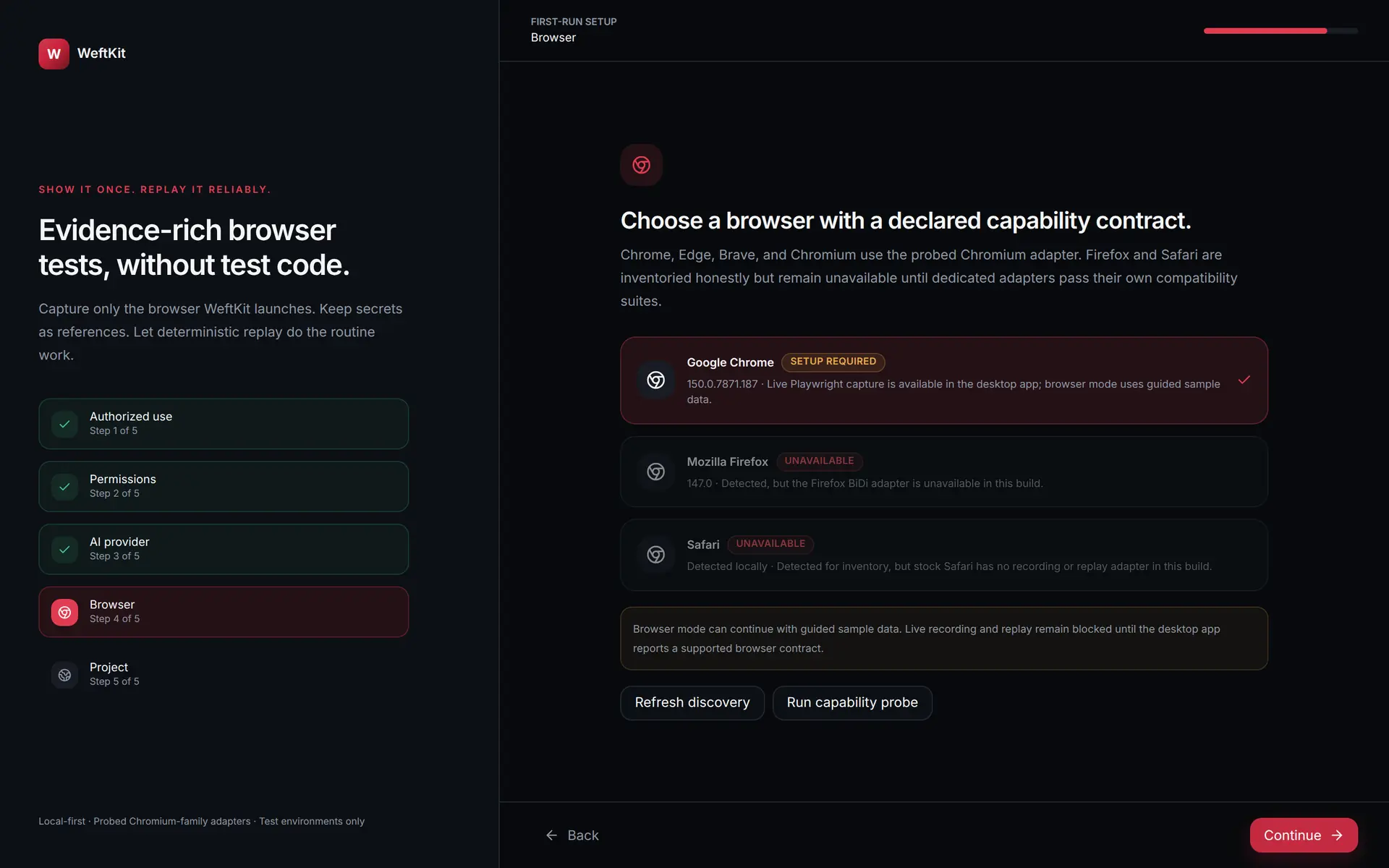This screenshot has width=1389, height=868.
Task: Click the Authorized use checkmark icon
Action: point(64,424)
